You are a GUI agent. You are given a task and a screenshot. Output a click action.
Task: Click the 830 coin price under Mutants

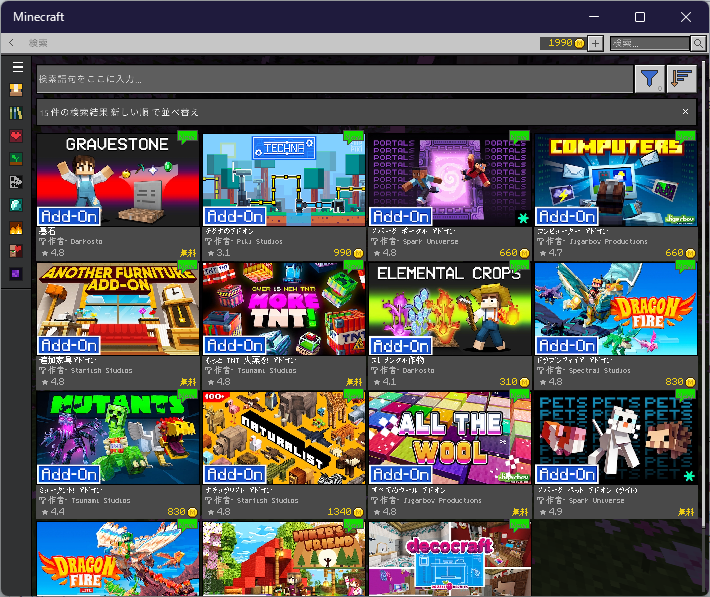click(x=182, y=512)
